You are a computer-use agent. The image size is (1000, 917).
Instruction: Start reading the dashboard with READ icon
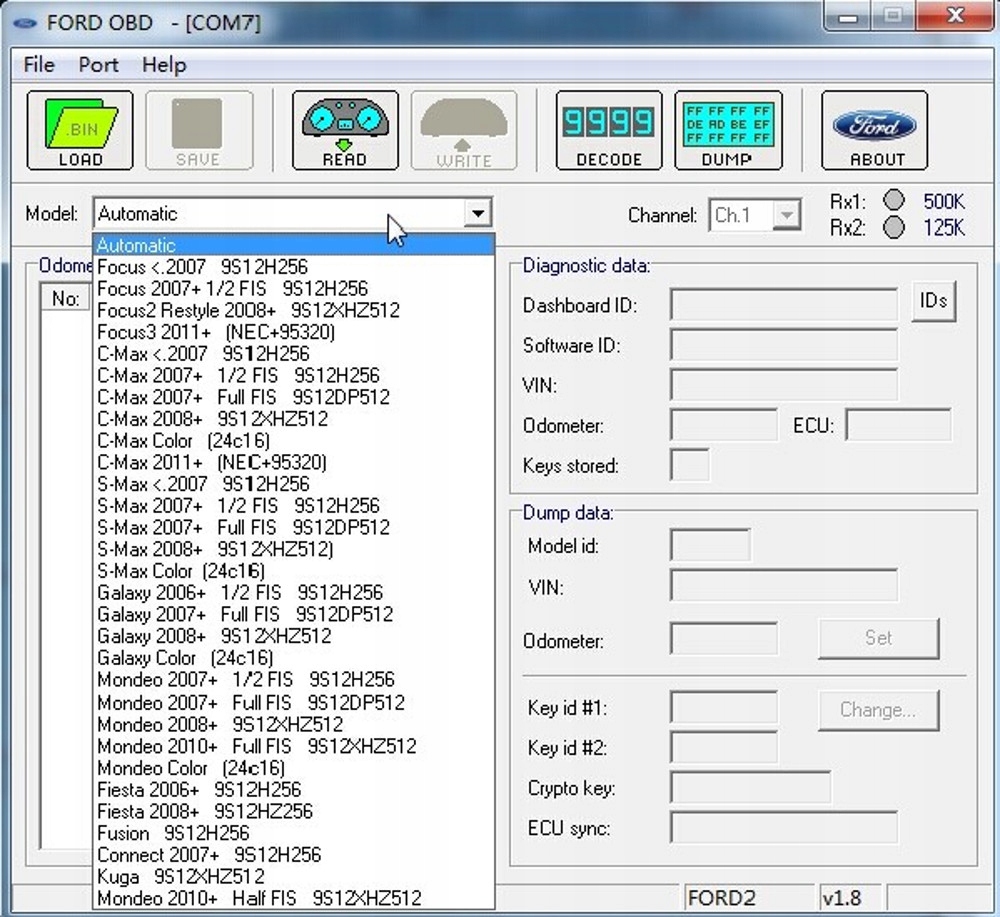coord(344,130)
